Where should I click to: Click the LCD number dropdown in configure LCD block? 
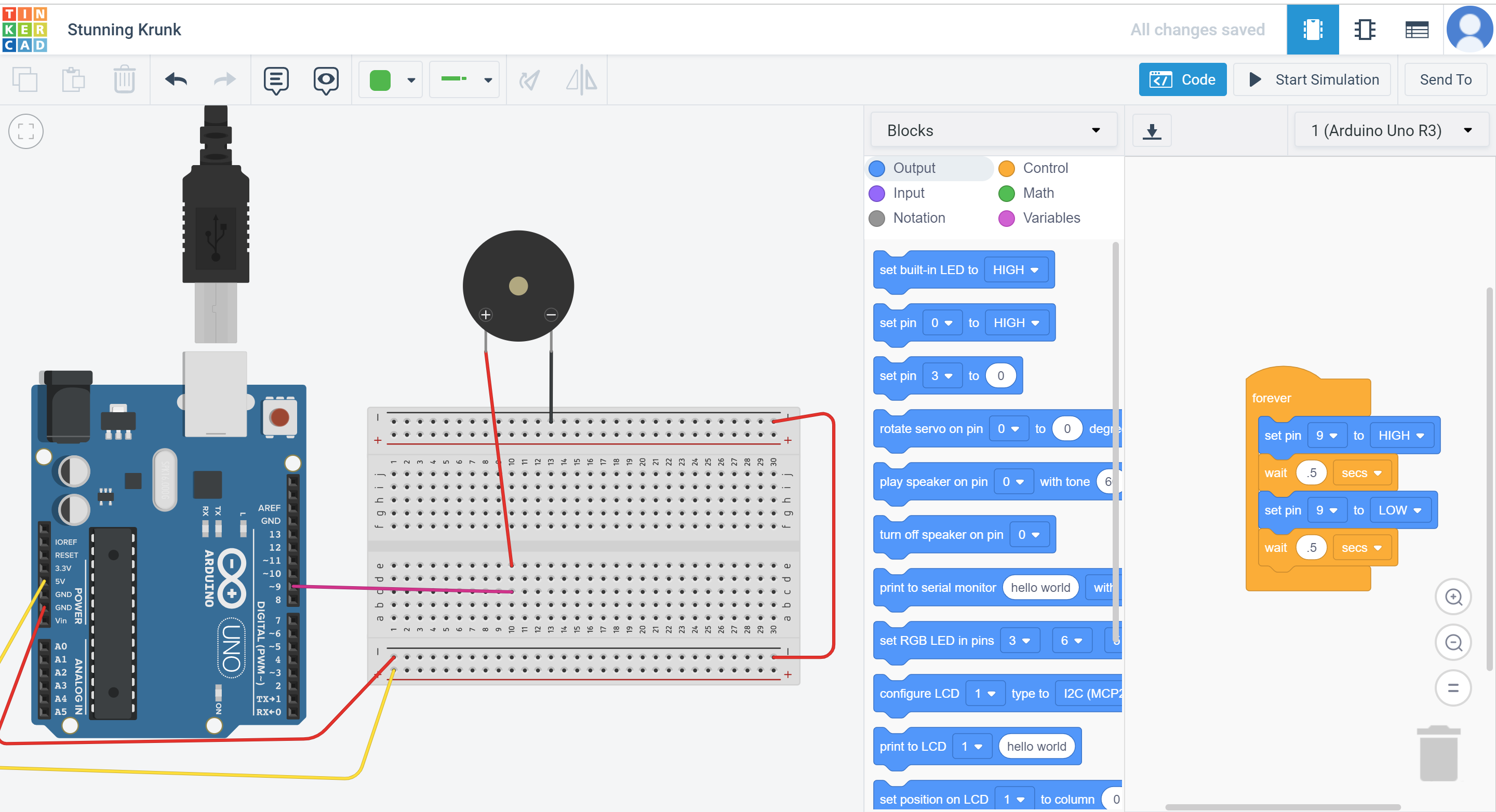tap(985, 694)
